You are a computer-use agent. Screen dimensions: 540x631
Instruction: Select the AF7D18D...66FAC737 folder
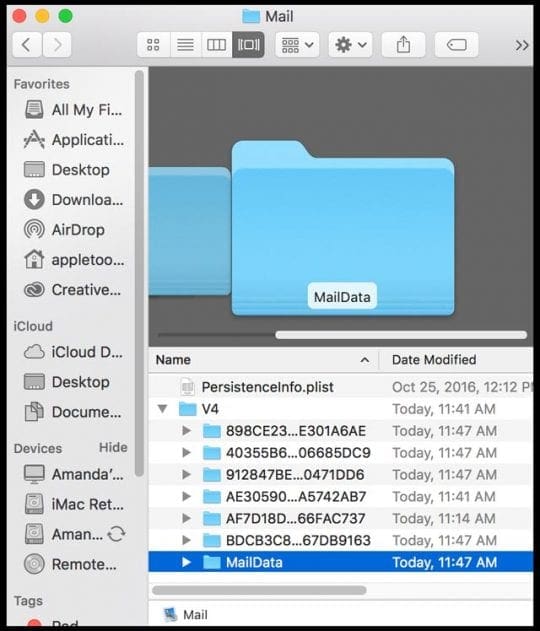coord(340,518)
